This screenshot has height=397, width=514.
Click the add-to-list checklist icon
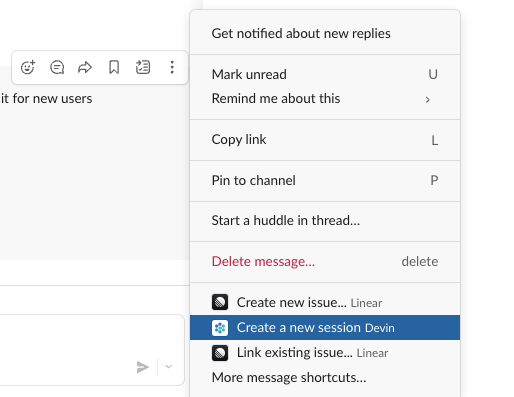[143, 67]
